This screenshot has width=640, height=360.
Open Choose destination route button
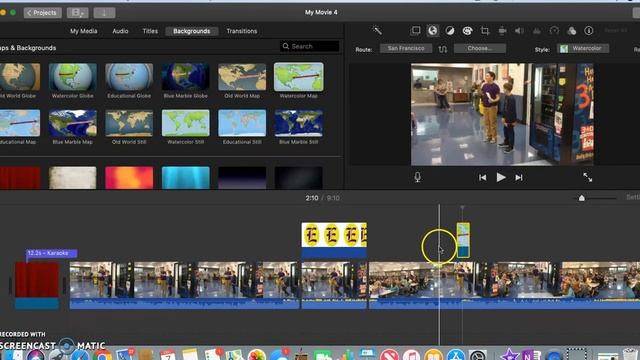(x=480, y=49)
